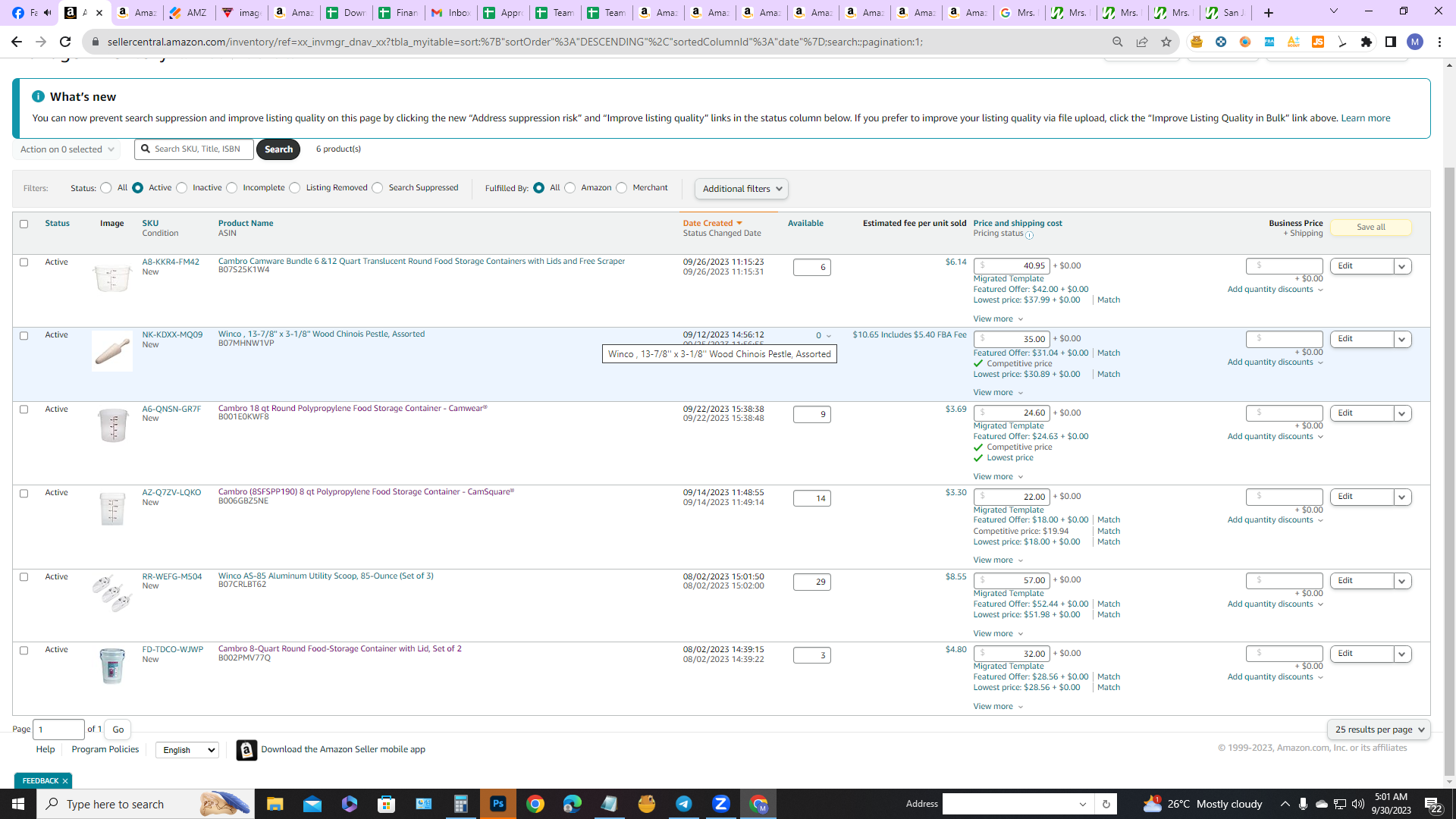Open the Calculator app in the taskbar
Image resolution: width=1456 pixels, height=819 pixels.
click(460, 804)
